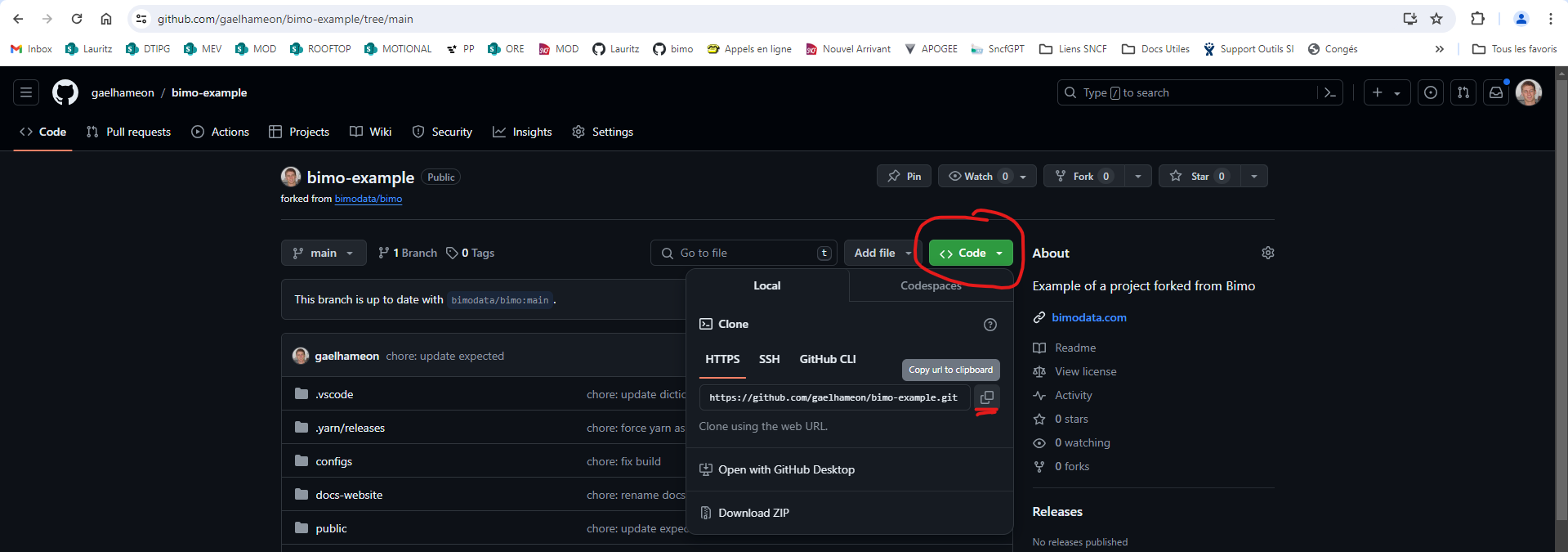
Task: Download ZIP of the repository
Action: pos(744,513)
